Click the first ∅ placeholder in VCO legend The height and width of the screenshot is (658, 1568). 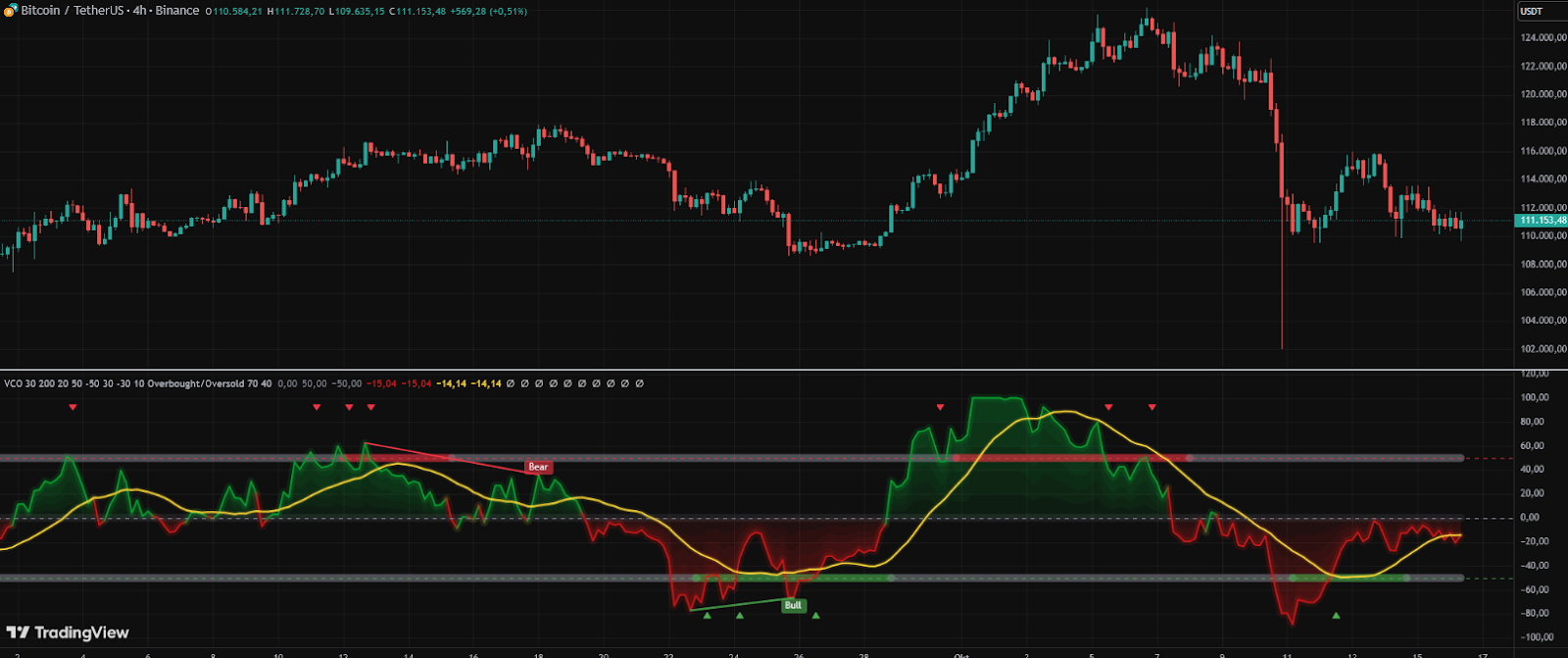(511, 383)
